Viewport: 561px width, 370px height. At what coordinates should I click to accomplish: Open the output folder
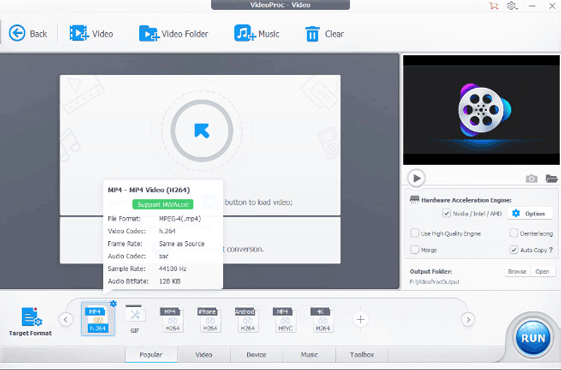click(x=542, y=271)
